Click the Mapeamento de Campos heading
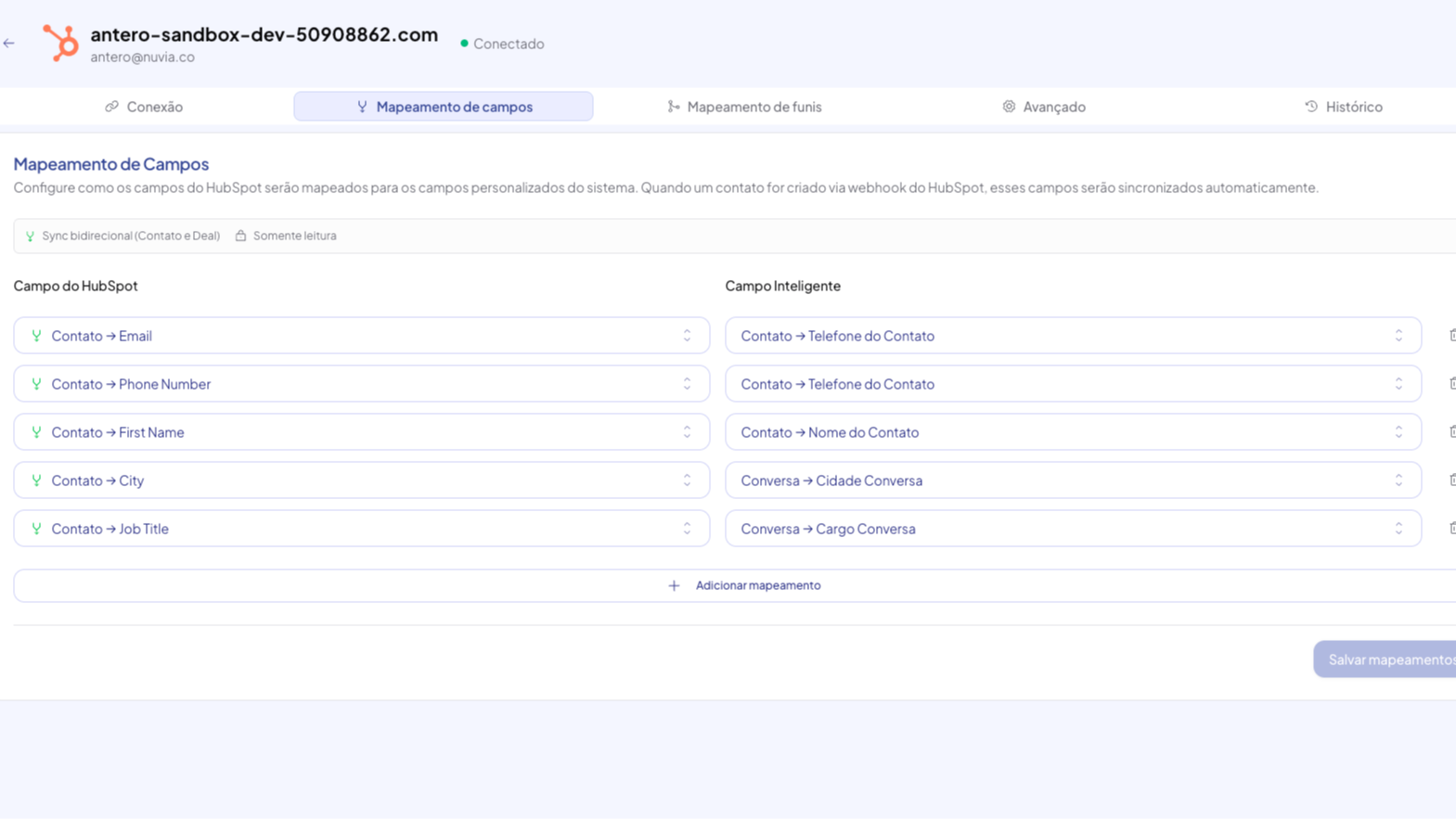The image size is (1456, 819). [111, 164]
